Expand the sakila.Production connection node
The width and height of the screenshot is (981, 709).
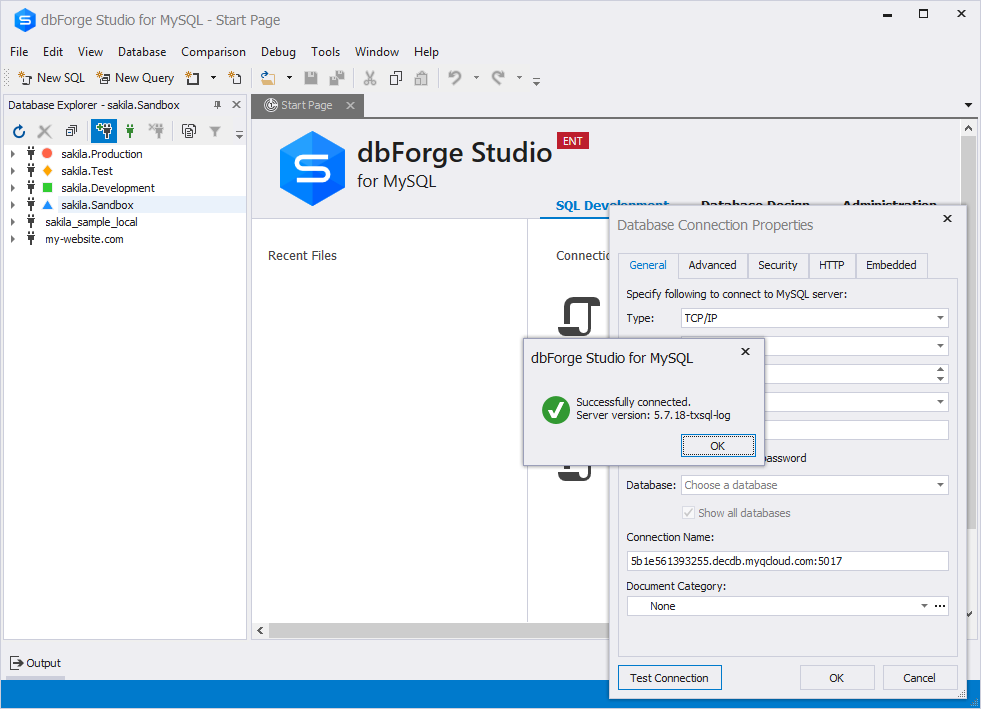tap(13, 154)
